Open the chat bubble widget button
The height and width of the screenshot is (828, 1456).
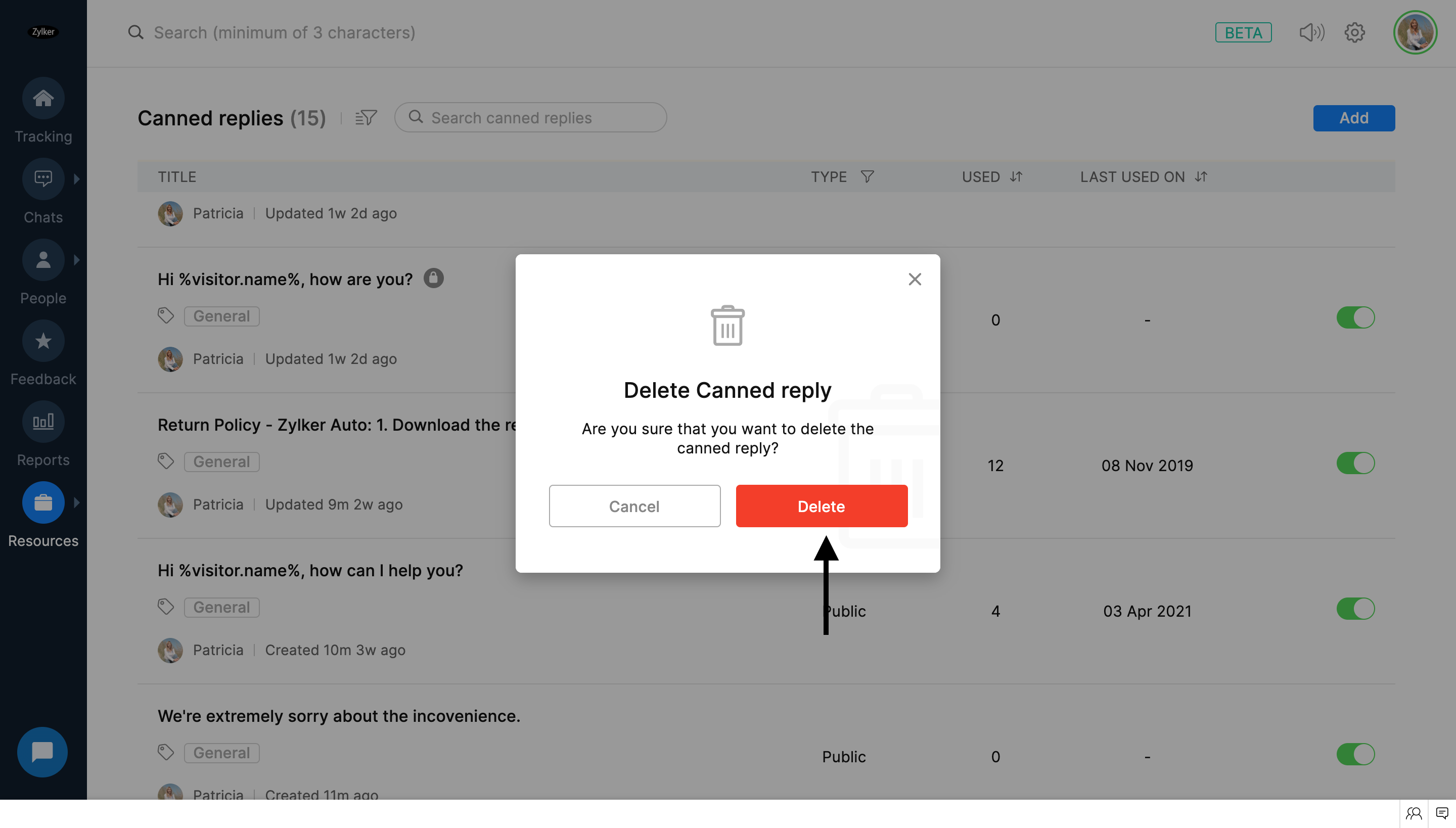pyautogui.click(x=42, y=752)
